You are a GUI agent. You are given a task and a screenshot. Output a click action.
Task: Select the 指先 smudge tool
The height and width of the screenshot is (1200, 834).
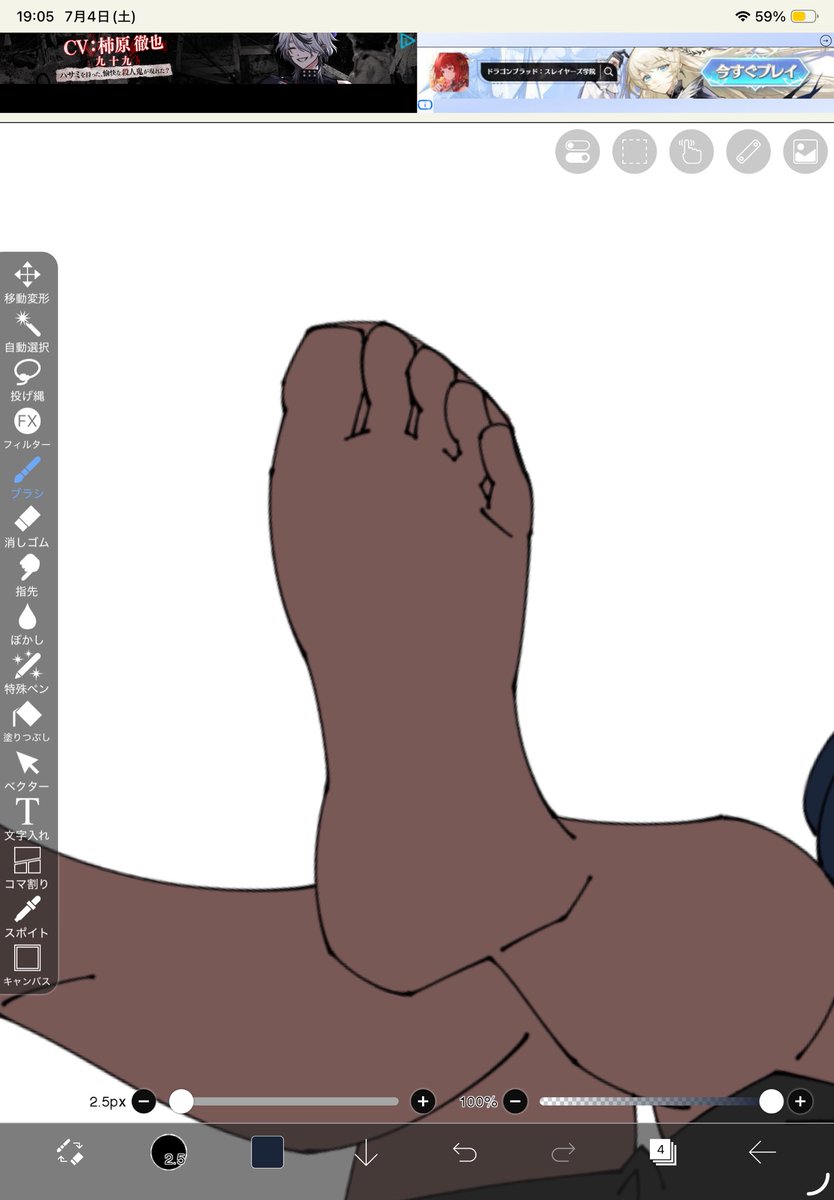27,574
